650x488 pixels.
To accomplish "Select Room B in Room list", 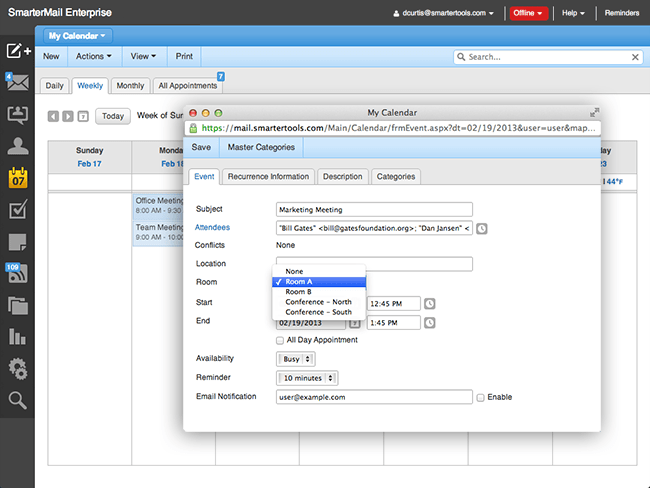I will coord(319,292).
